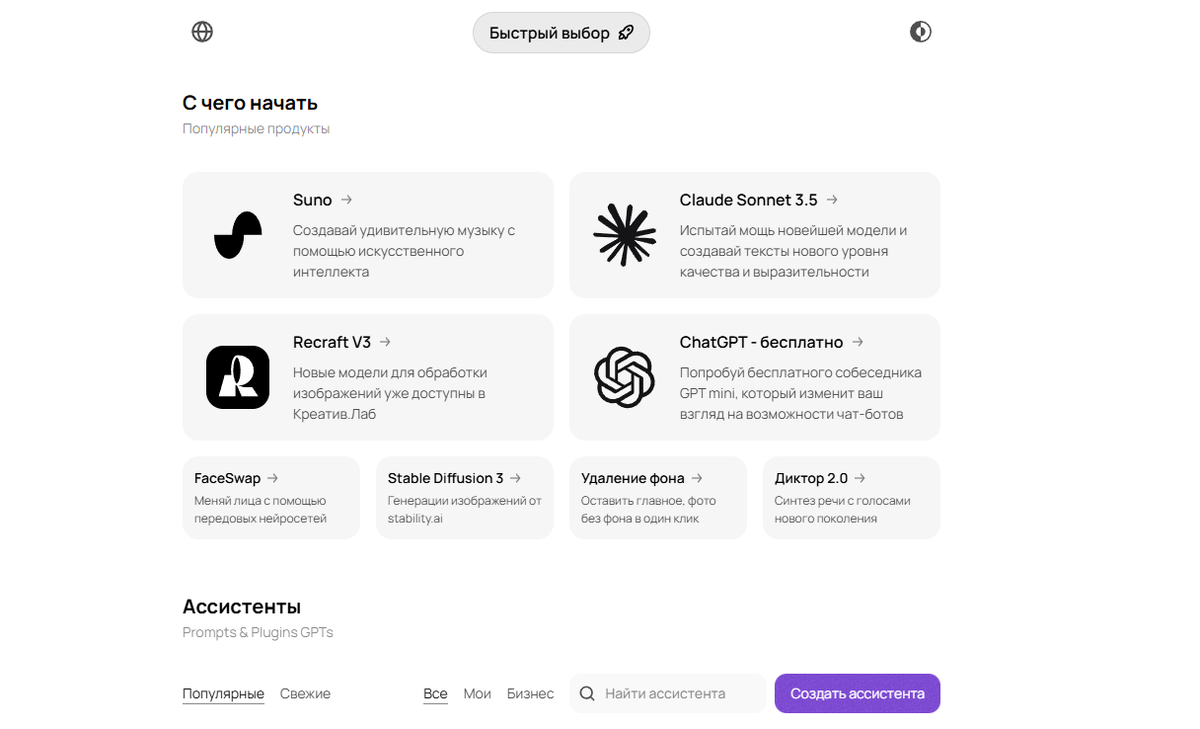Viewport: 1200px width, 729px height.
Task: Open the Stable Diffusion 3 card
Action: tap(464, 498)
